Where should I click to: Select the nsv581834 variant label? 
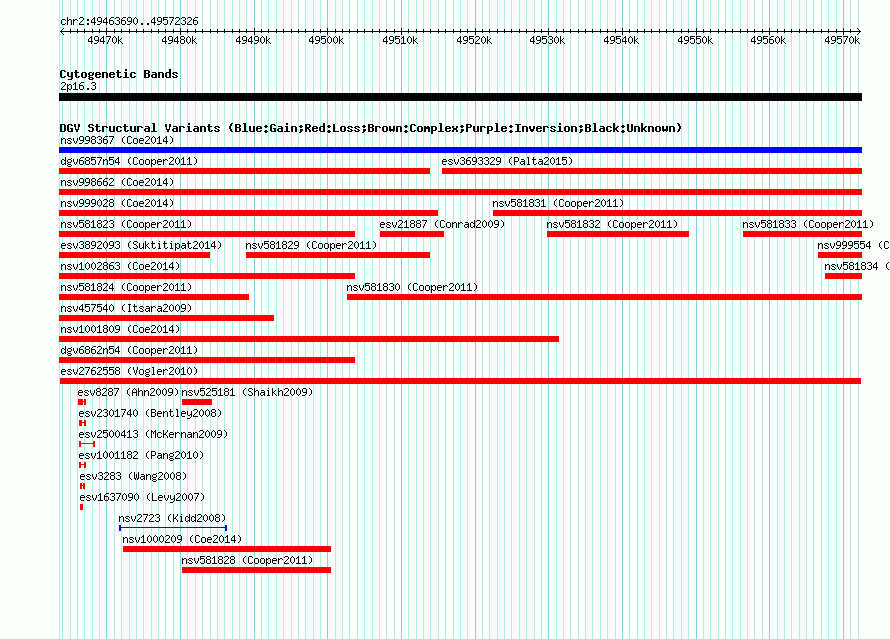pos(857,266)
